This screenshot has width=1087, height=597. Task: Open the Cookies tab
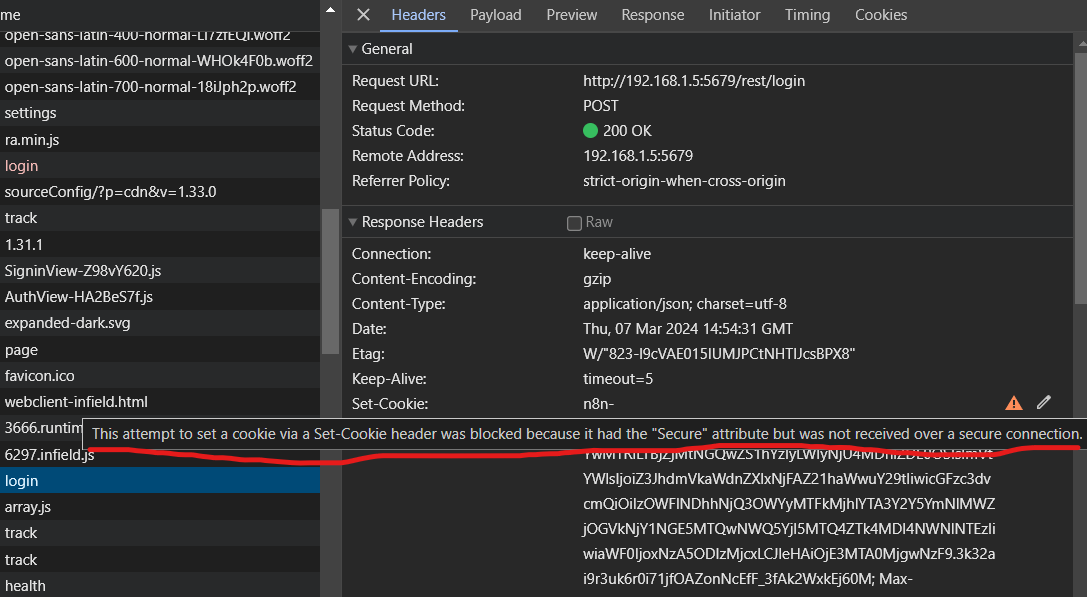(x=881, y=15)
